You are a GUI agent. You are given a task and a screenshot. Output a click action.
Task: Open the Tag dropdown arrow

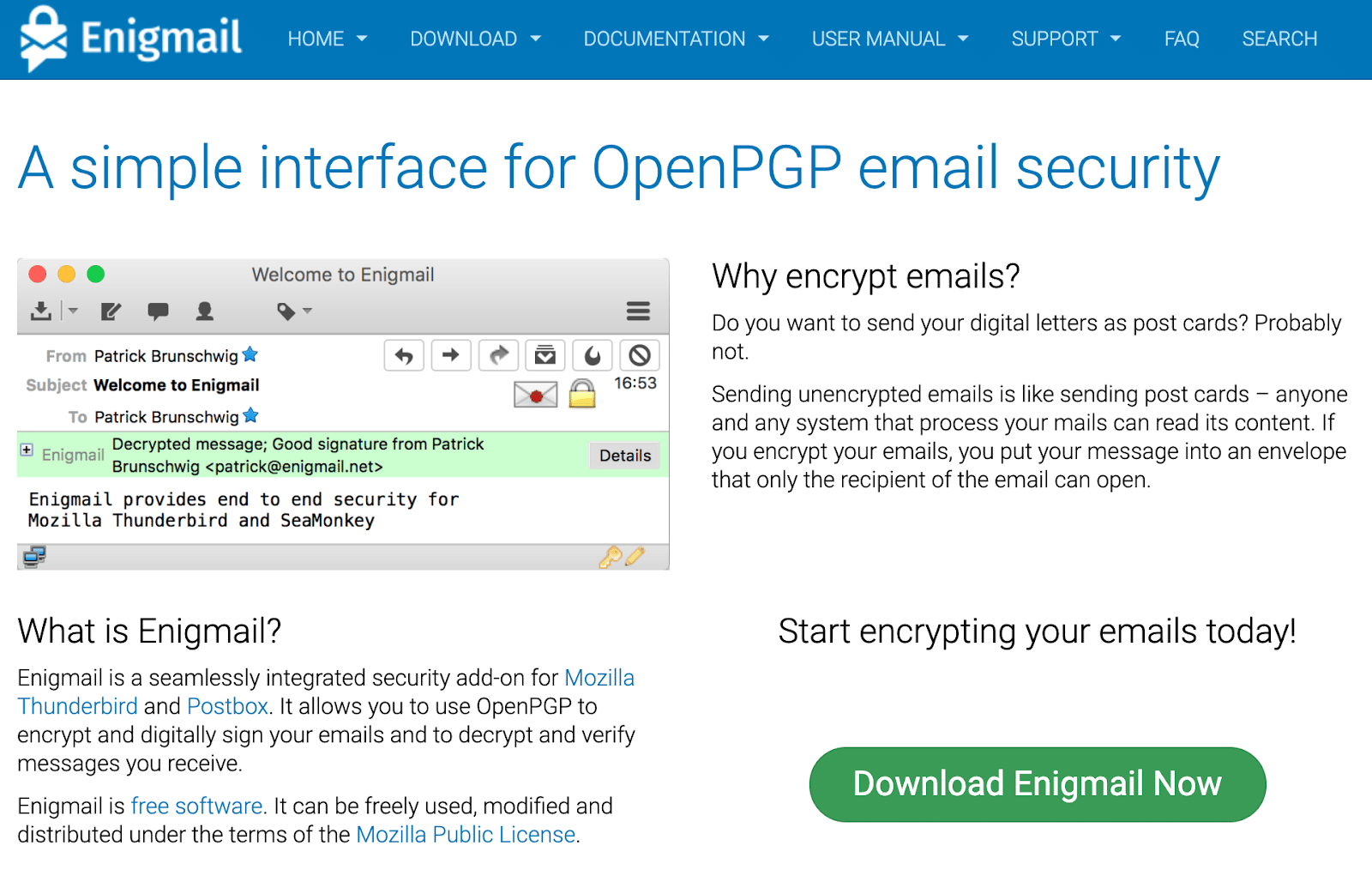[306, 311]
